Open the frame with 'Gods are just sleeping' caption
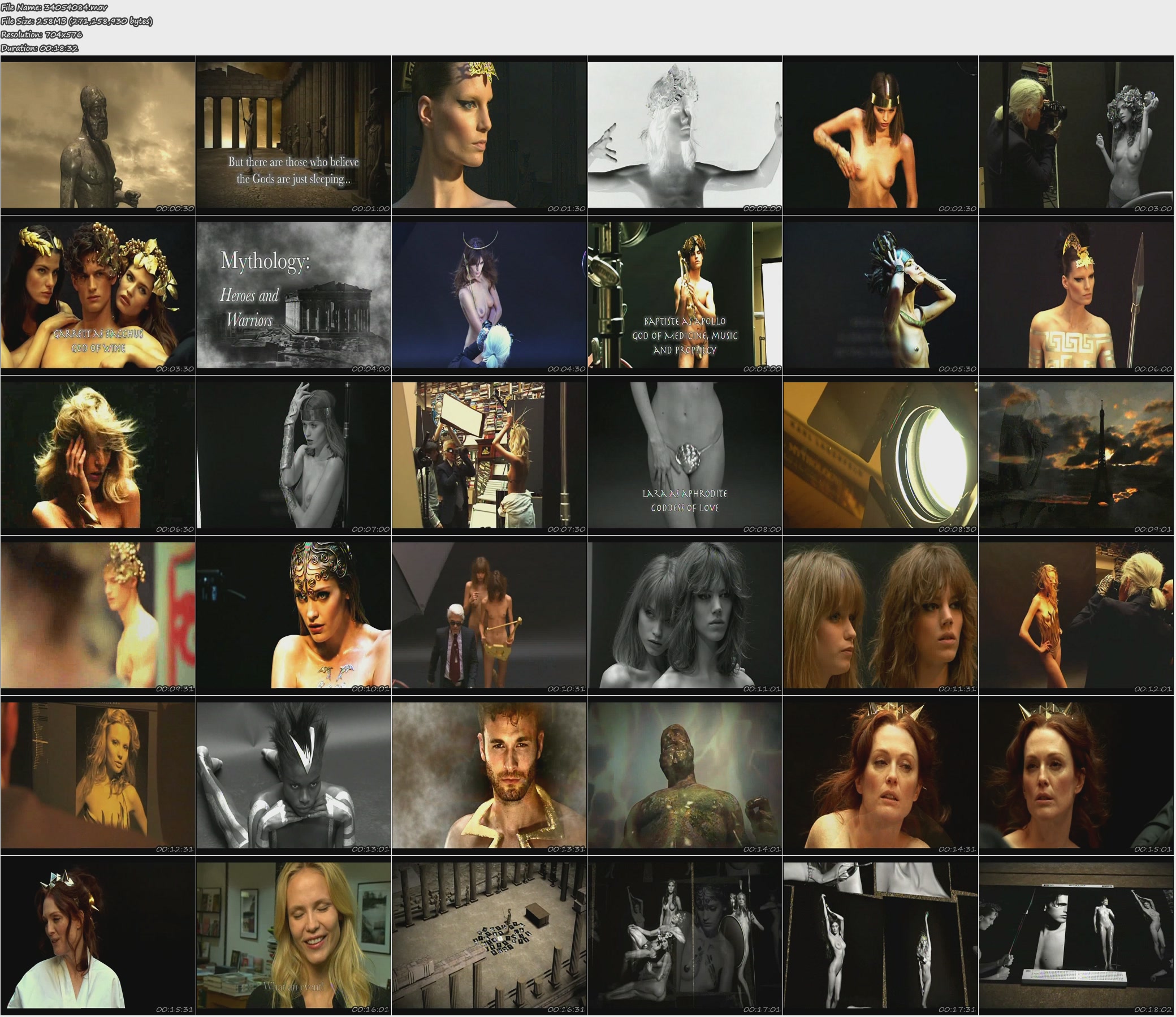Image resolution: width=1176 pixels, height=1017 pixels. click(293, 135)
